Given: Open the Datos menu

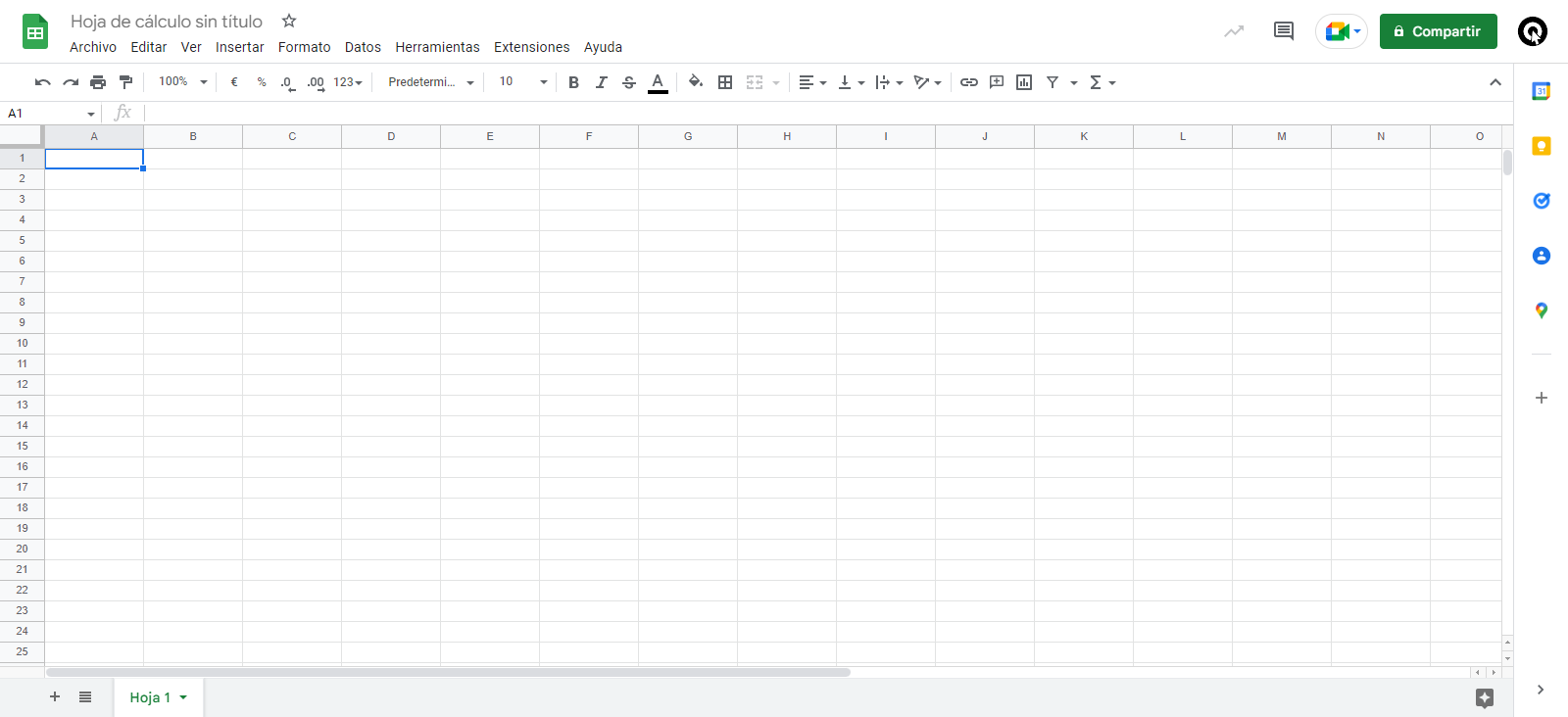Looking at the screenshot, I should click(x=363, y=47).
